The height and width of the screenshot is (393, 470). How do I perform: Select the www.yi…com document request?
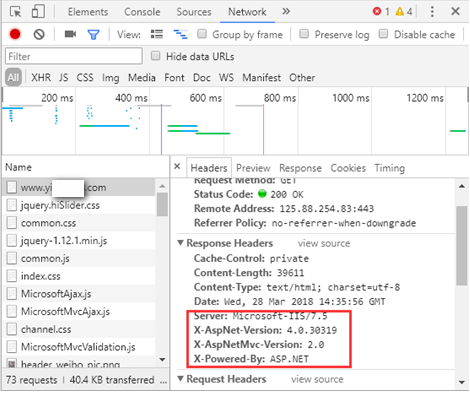coord(79,187)
